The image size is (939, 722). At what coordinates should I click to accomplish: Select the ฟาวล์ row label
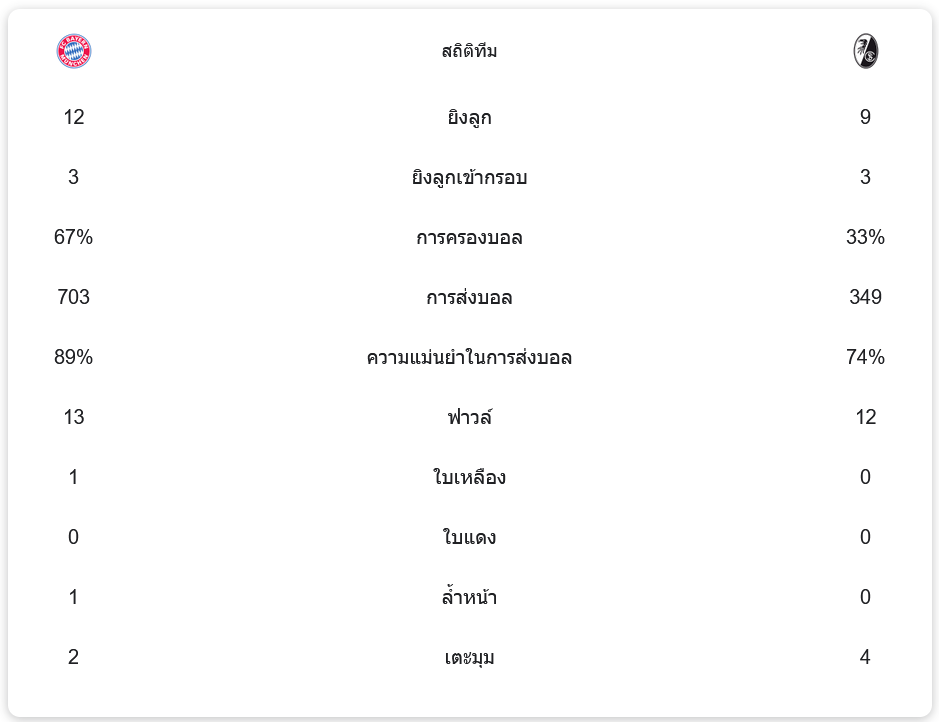469,418
